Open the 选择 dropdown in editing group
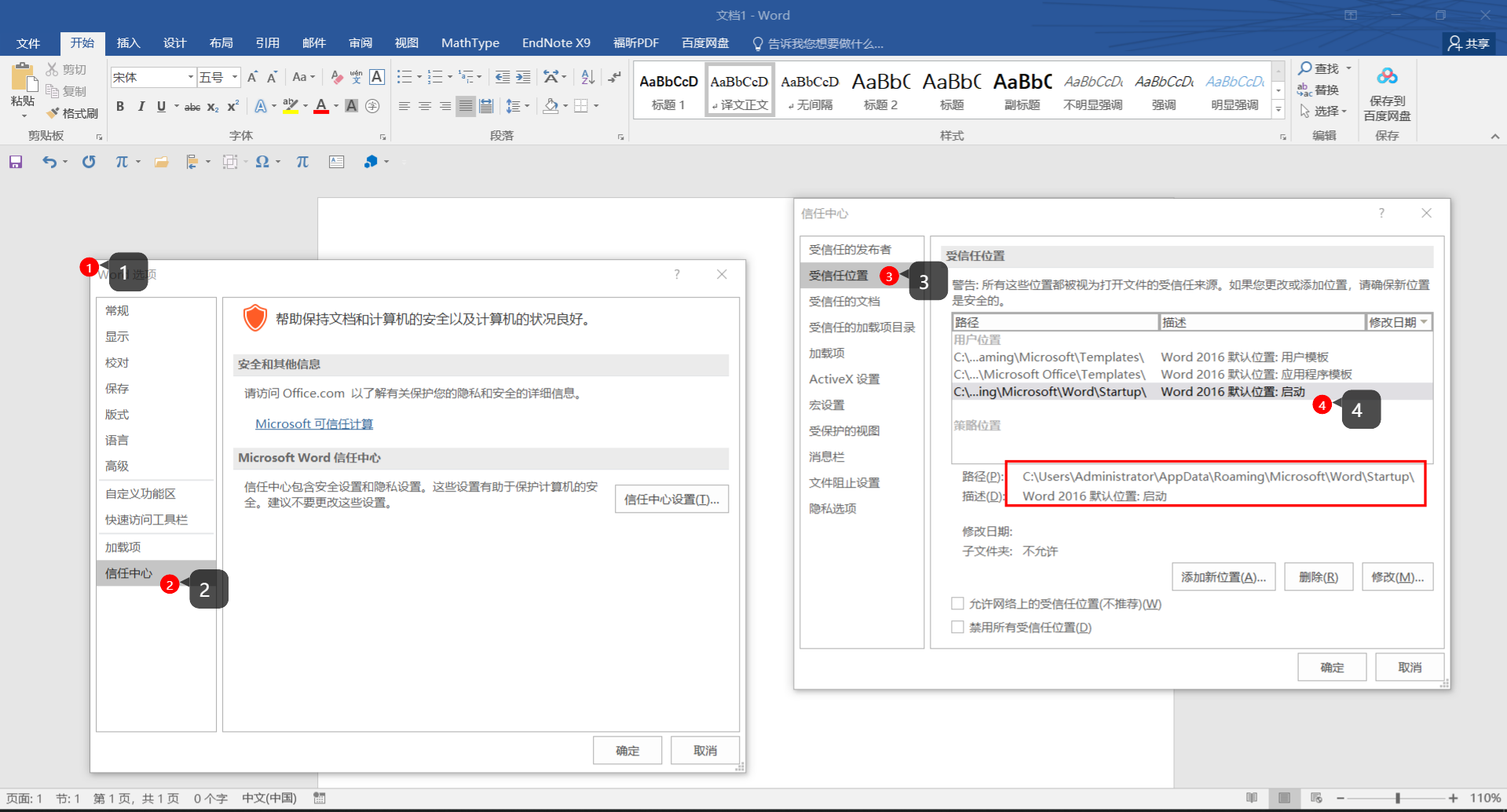The image size is (1507, 812). (x=1324, y=111)
